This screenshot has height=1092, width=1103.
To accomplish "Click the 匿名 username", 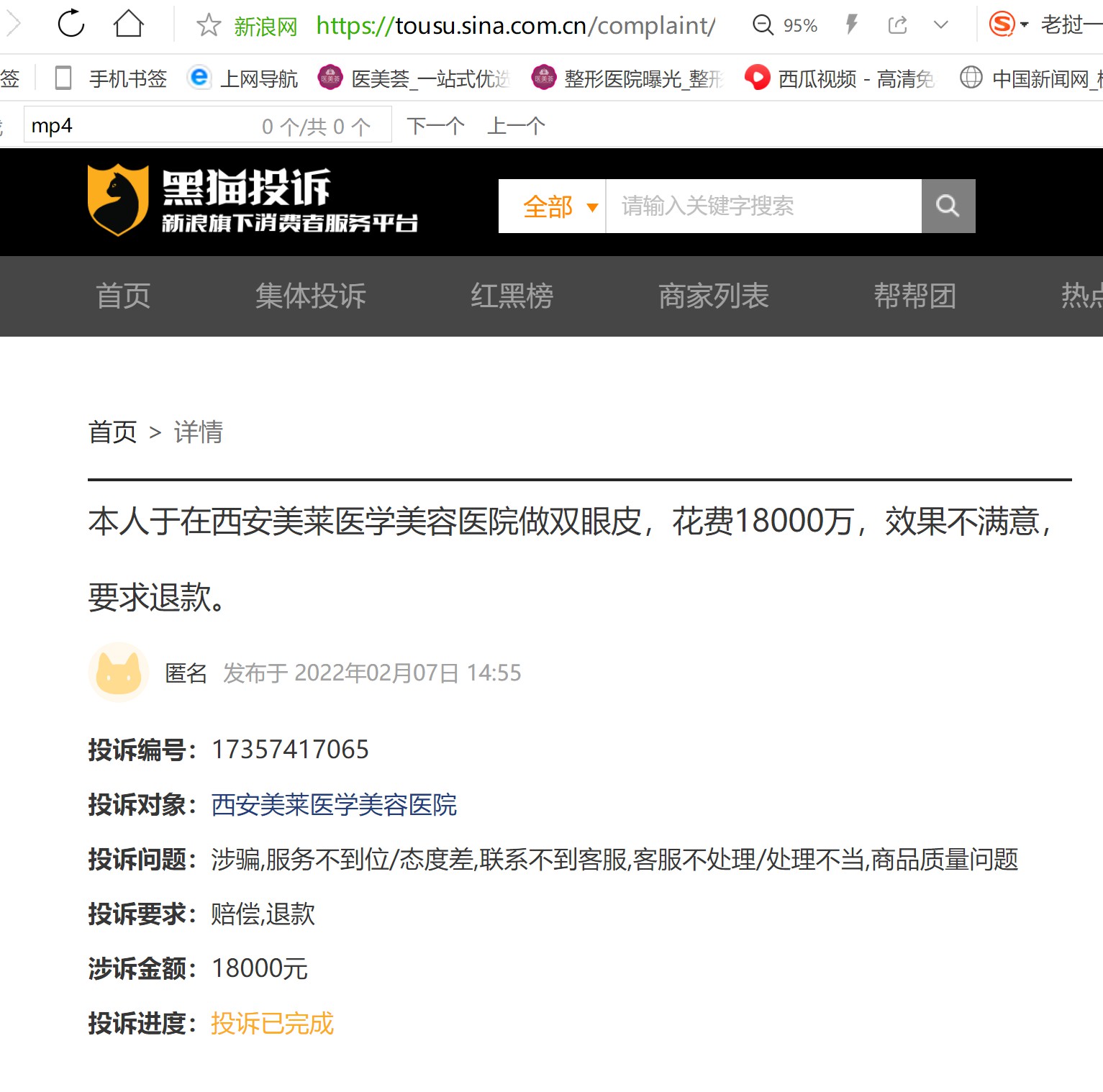I will click(186, 673).
